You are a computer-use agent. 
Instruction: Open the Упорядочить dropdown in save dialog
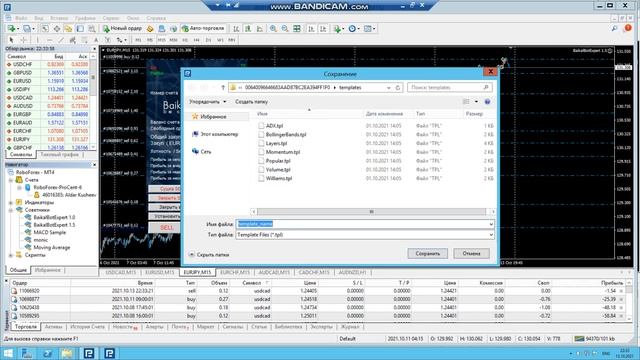(207, 102)
